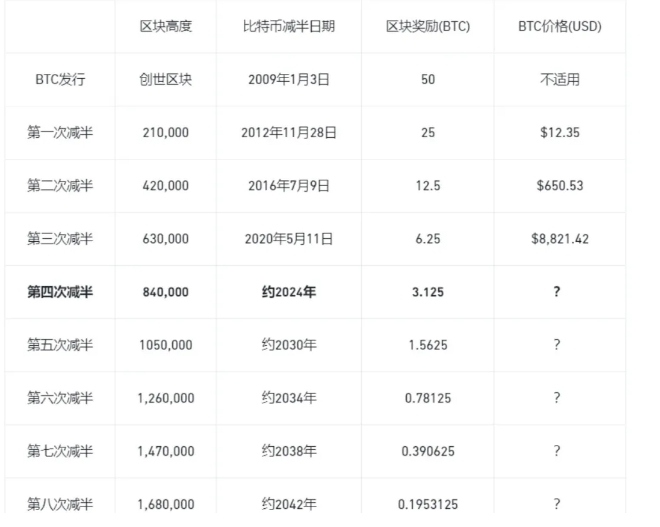Click the bold 约2024年 date
Screen dimensions: 660x527
click(289, 292)
